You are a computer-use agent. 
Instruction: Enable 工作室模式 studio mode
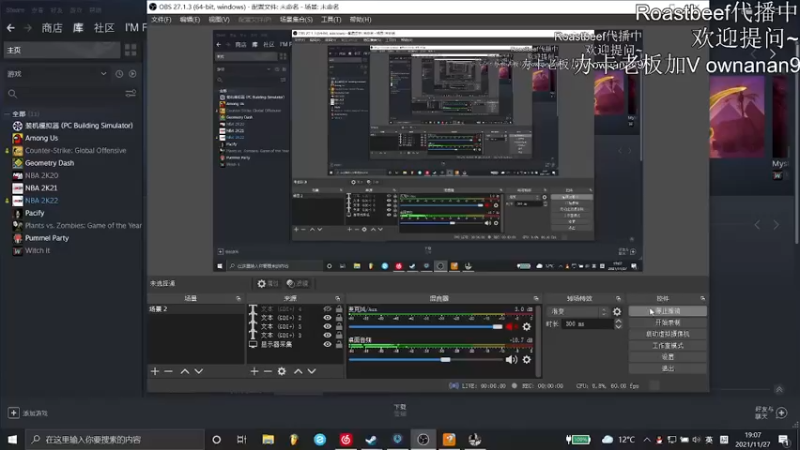(x=667, y=345)
